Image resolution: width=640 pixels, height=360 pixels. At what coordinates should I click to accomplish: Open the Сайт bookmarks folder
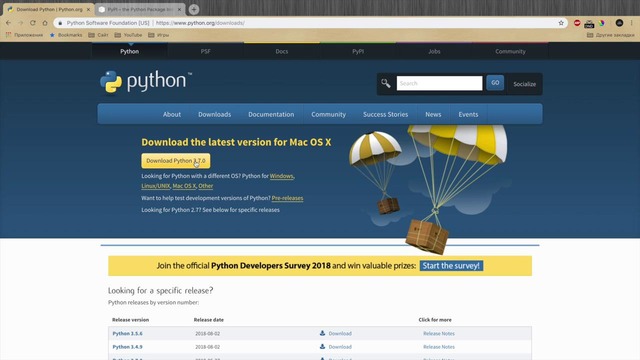98,35
